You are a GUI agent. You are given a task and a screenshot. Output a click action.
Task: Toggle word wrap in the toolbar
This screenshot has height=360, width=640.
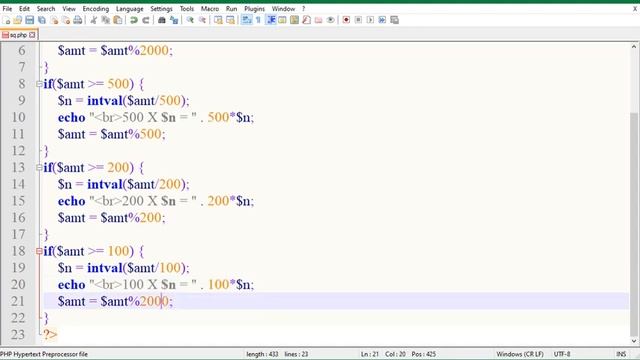point(246,20)
